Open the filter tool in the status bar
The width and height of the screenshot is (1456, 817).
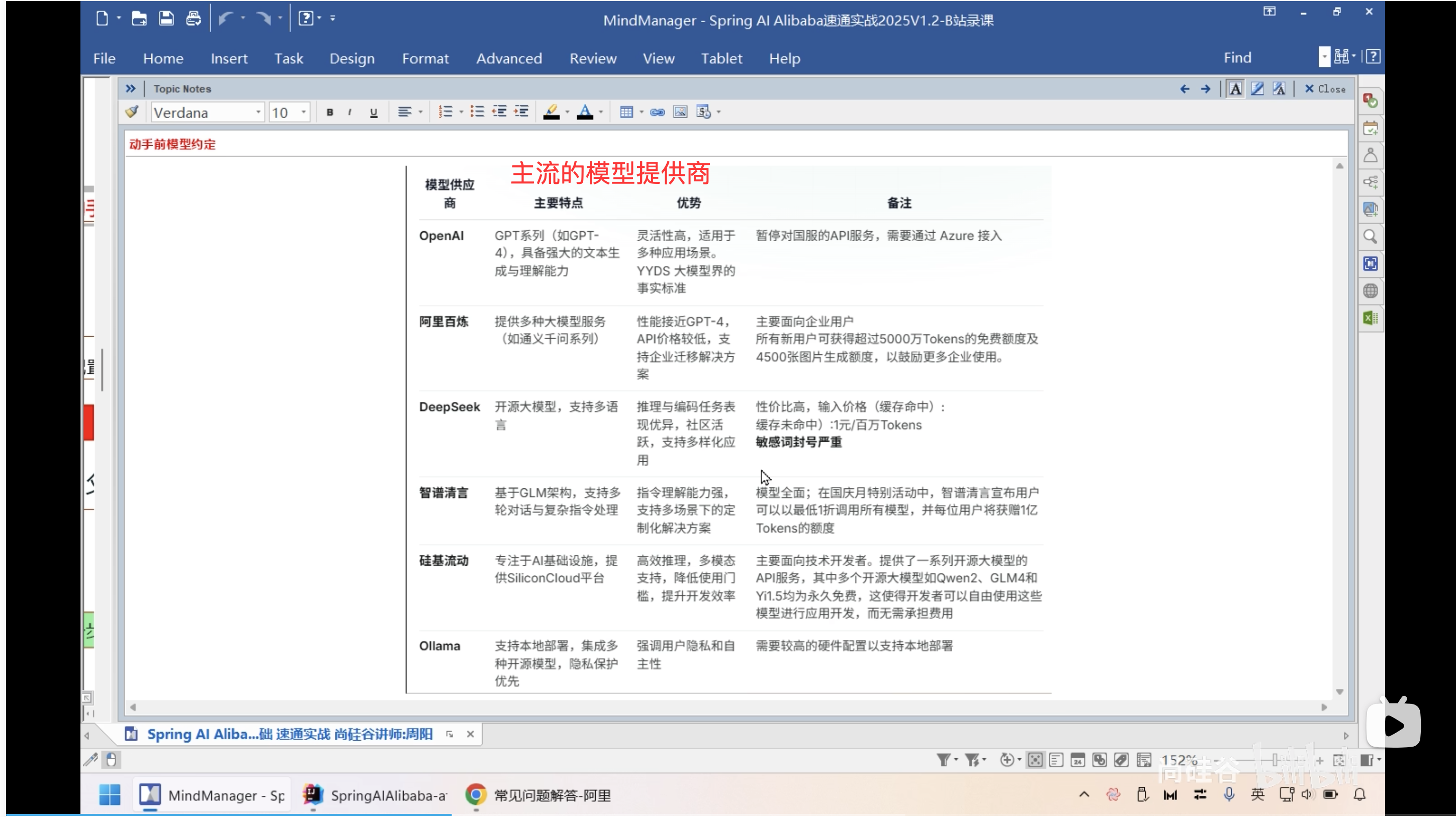coord(943,760)
